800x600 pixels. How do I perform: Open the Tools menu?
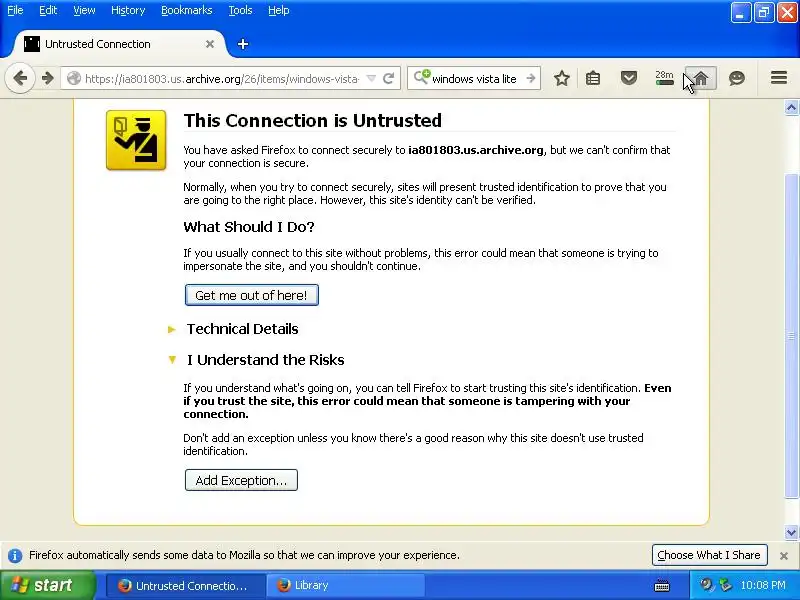click(240, 10)
